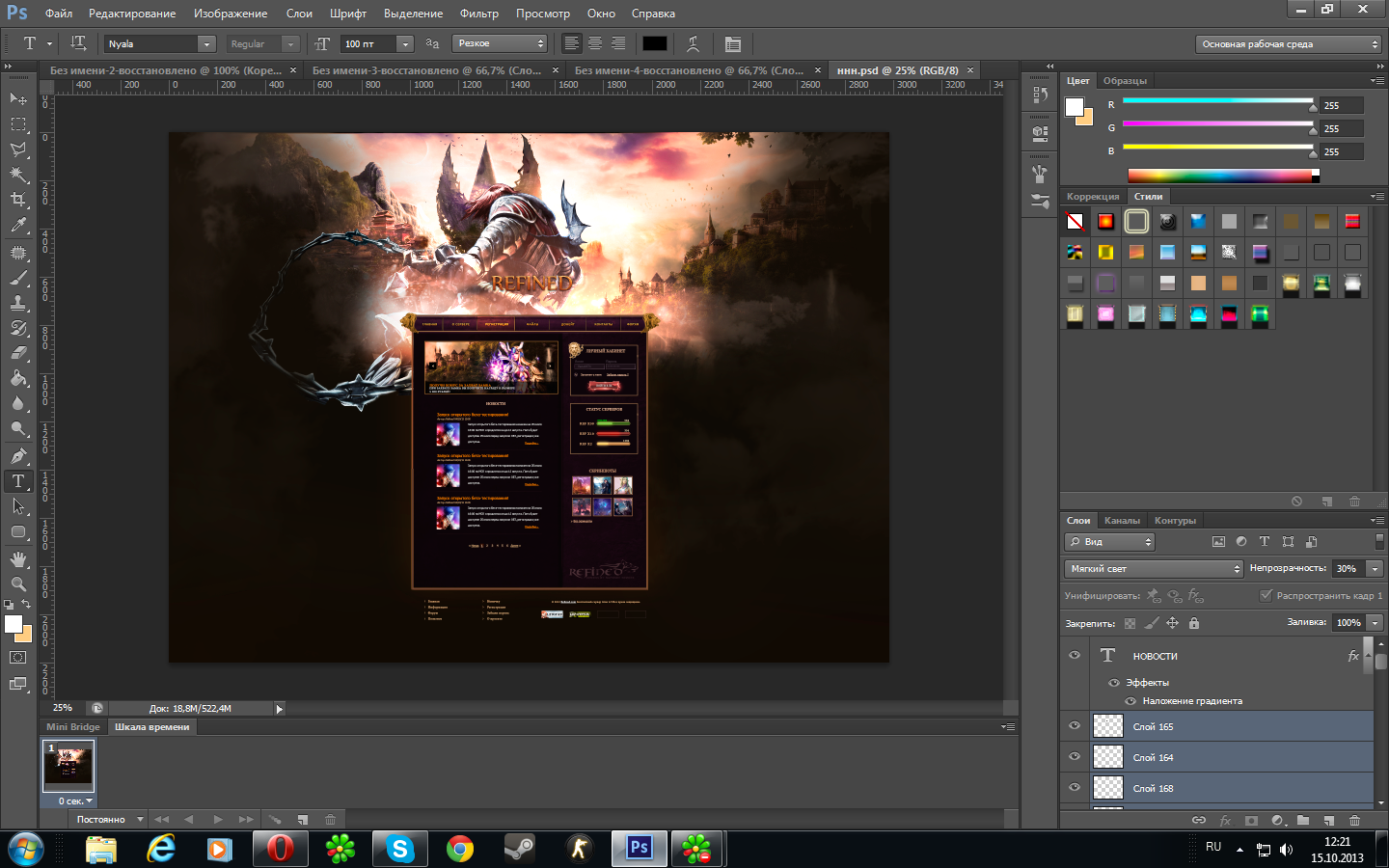Play the timeline animation
The height and width of the screenshot is (868, 1389).
point(218,820)
